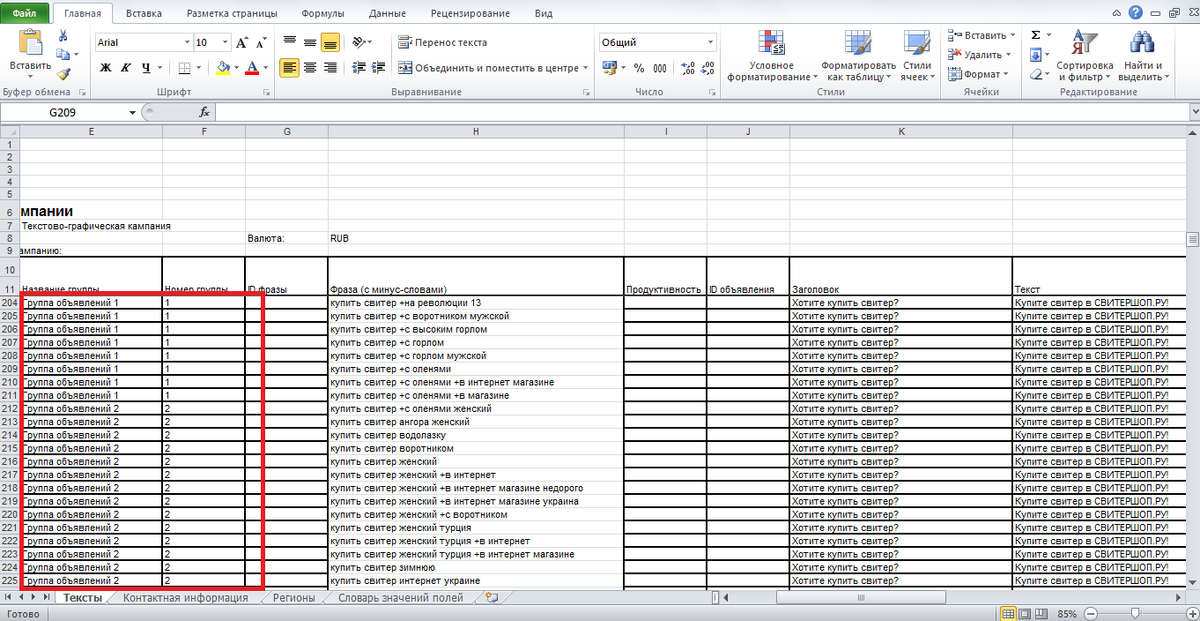Click the accounting currency format icon

[x=610, y=68]
